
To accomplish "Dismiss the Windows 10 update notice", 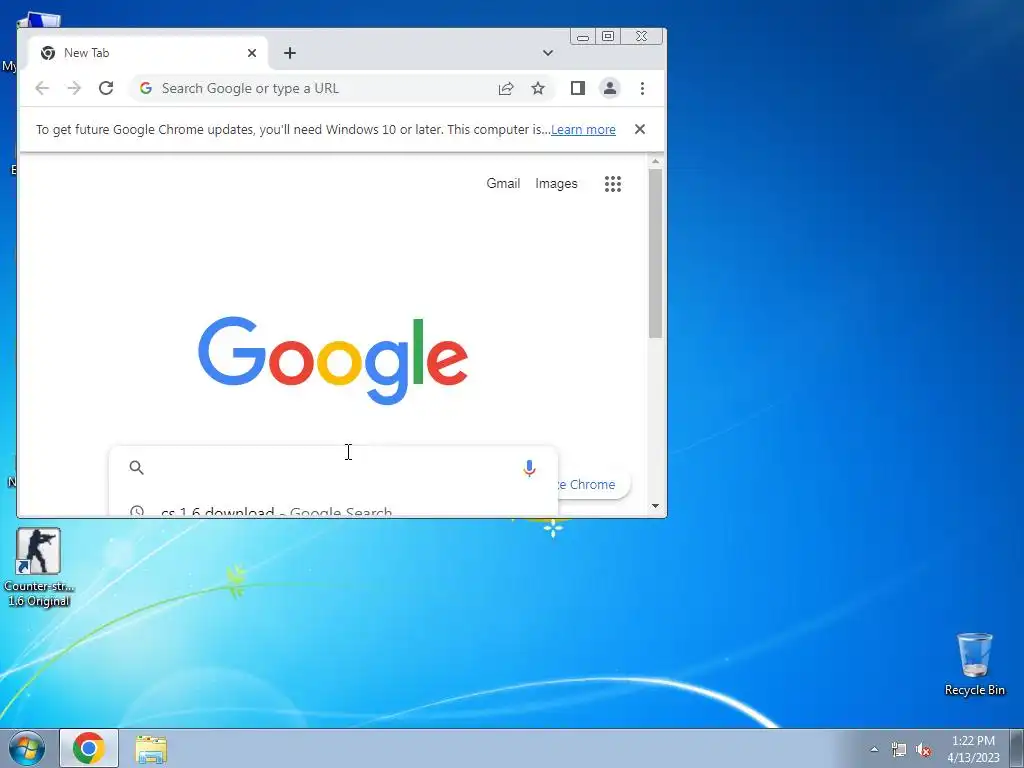I will point(640,129).
